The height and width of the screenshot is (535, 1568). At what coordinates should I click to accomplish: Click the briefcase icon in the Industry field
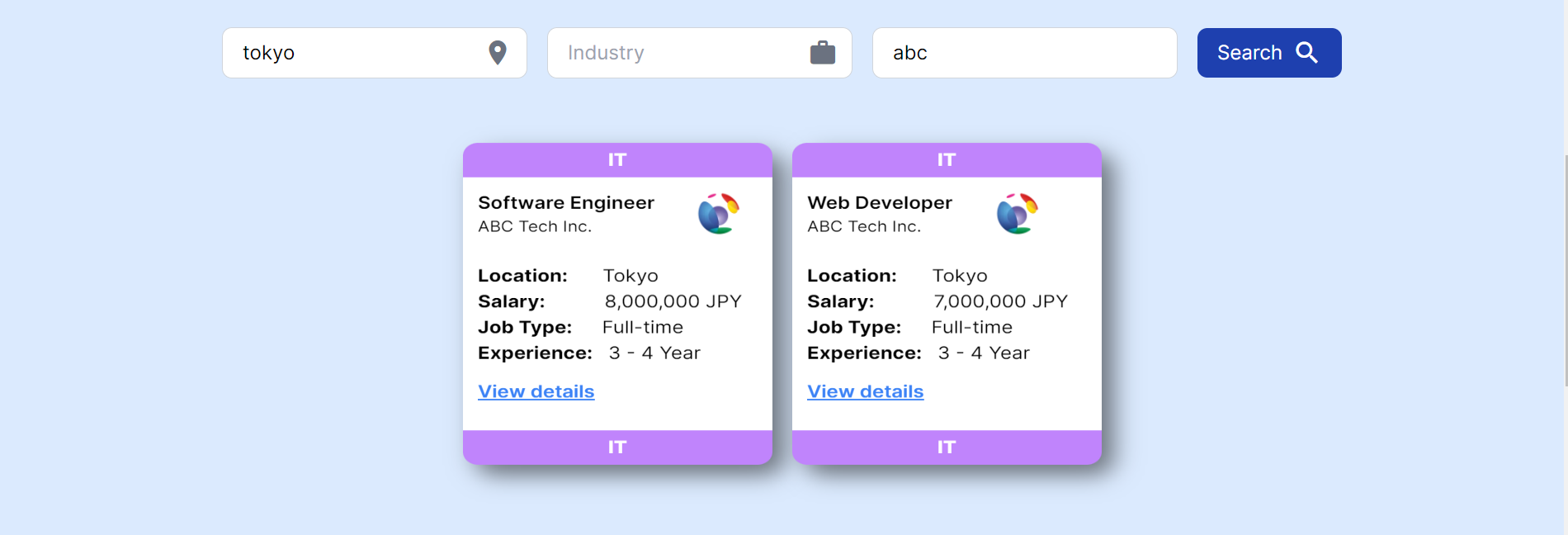click(823, 52)
